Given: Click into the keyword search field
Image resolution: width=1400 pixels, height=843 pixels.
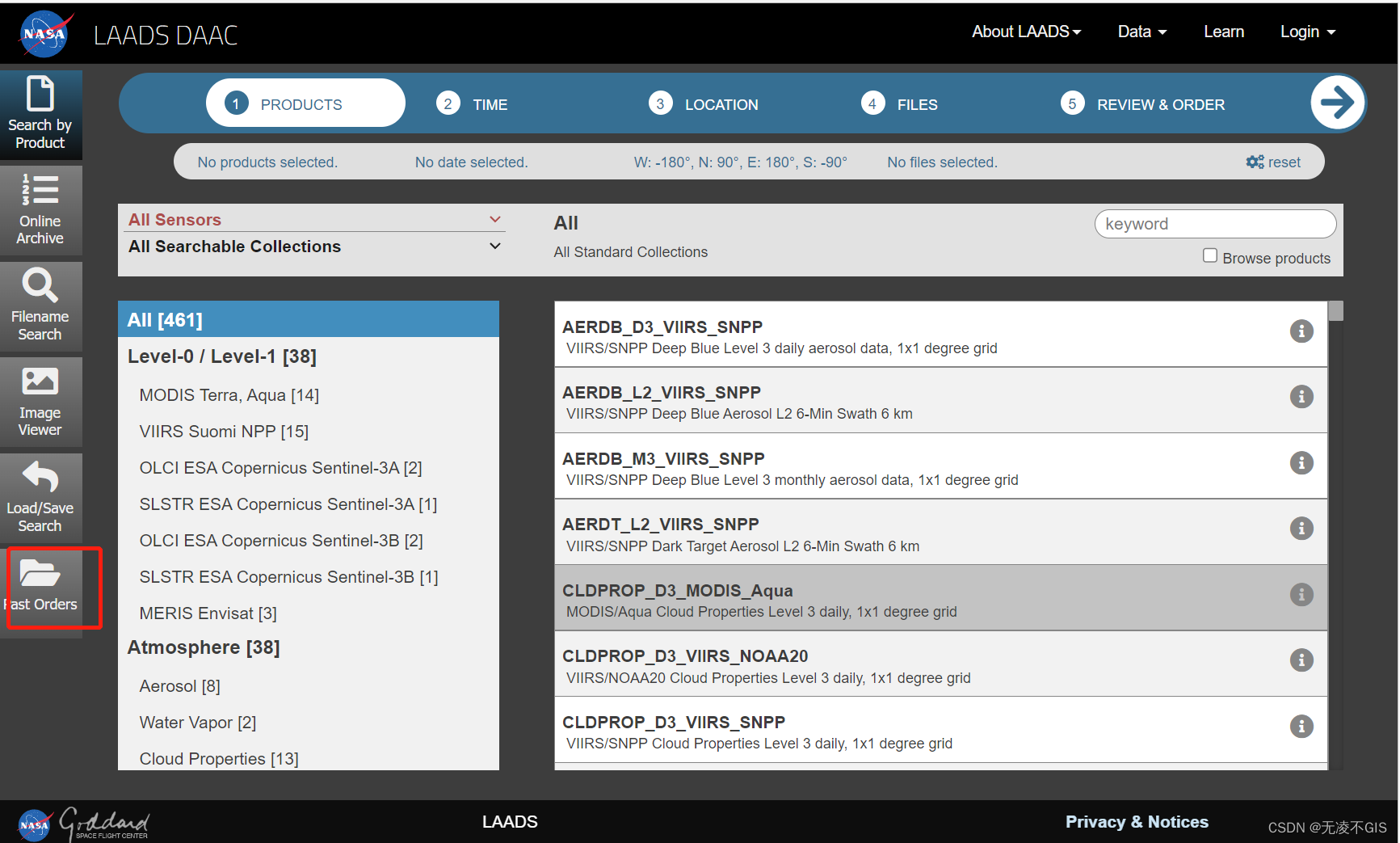Looking at the screenshot, I should click(x=1215, y=224).
